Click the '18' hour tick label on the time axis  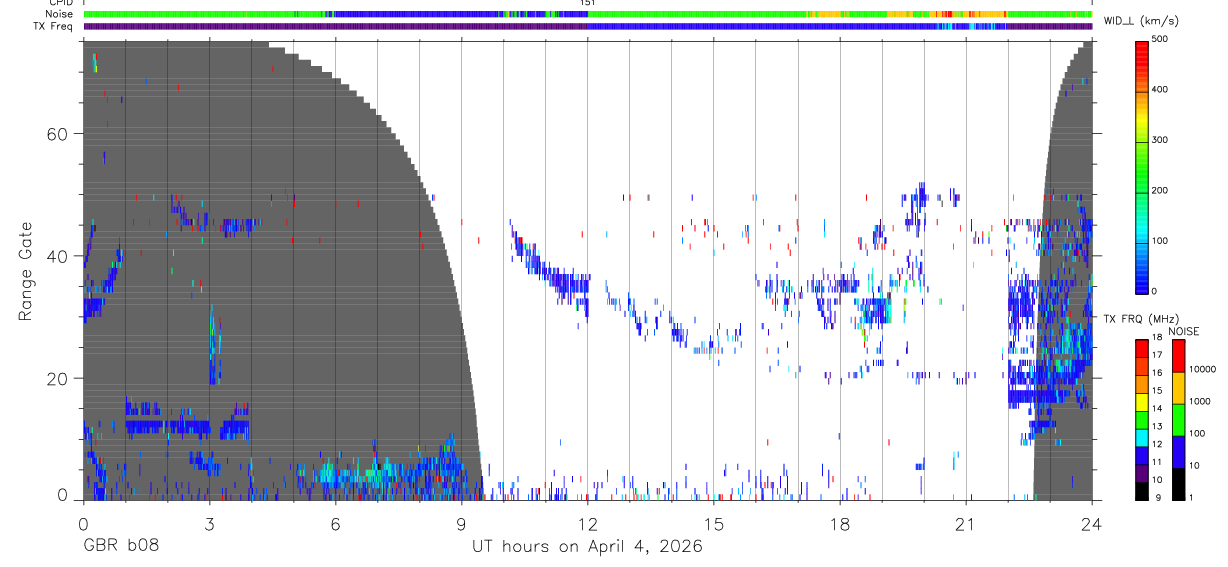pyautogui.click(x=839, y=524)
